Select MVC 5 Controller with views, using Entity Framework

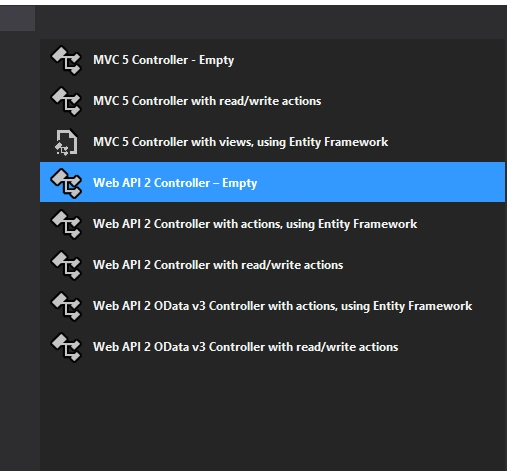pyautogui.click(x=272, y=142)
